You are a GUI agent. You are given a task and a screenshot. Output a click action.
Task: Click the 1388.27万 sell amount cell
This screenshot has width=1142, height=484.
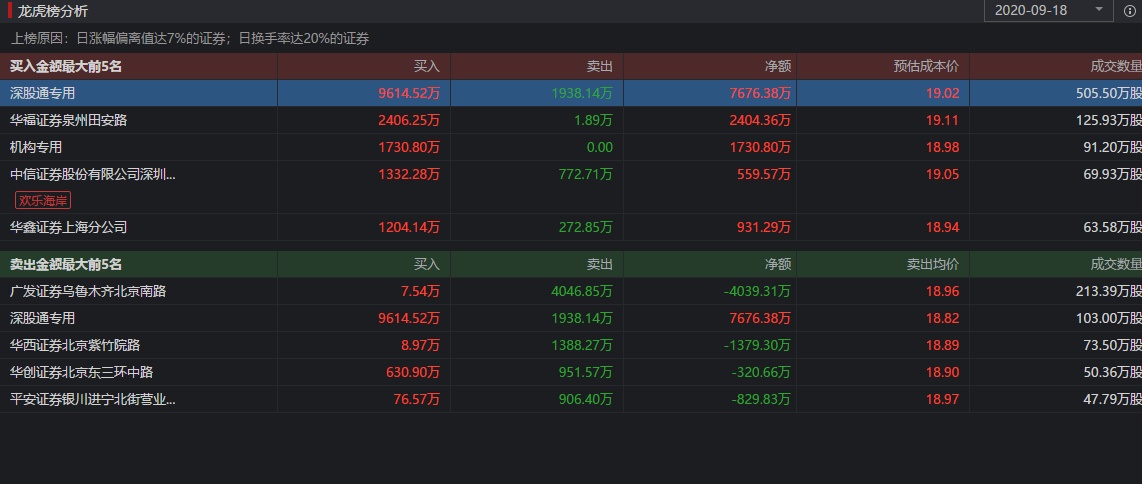pos(582,345)
